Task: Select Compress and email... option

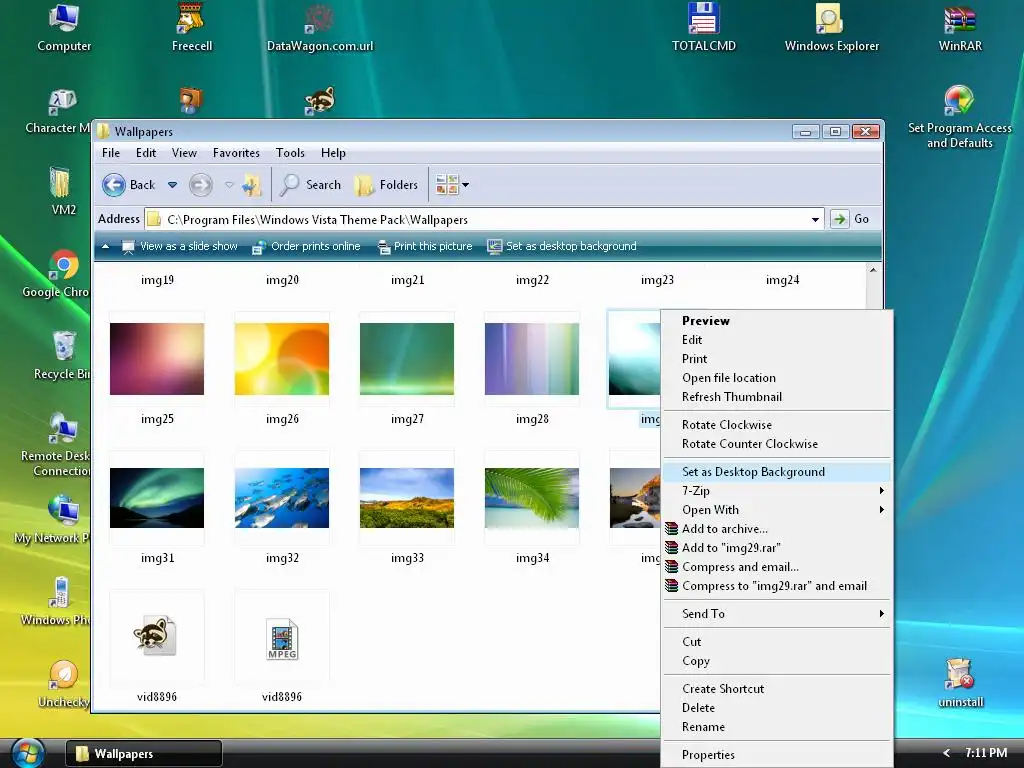Action: click(x=776, y=566)
